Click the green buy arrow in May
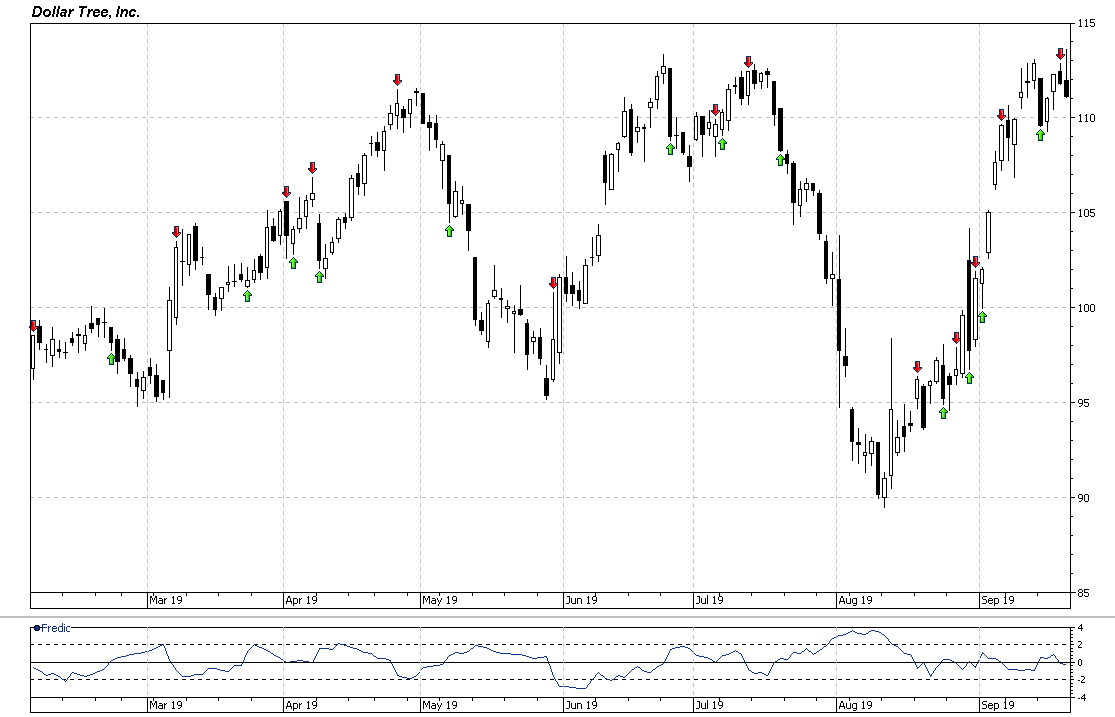The height and width of the screenshot is (717, 1115). [449, 230]
